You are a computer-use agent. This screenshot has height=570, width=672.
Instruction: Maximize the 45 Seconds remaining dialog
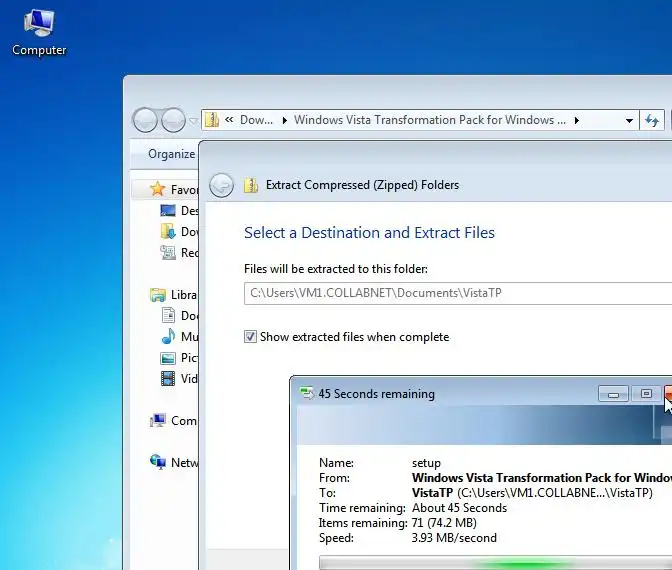(646, 393)
